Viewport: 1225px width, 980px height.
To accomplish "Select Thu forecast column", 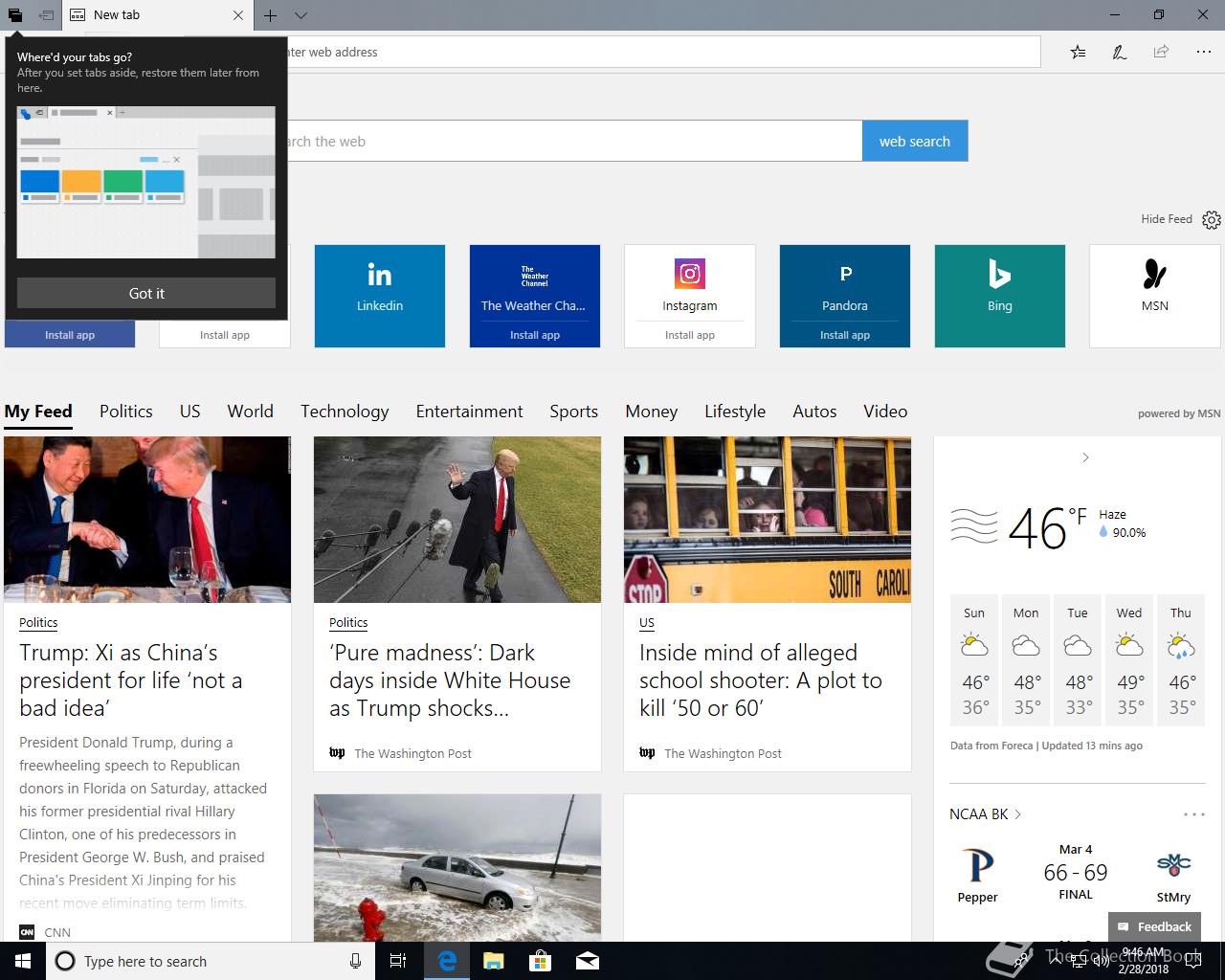I will 1181,660.
